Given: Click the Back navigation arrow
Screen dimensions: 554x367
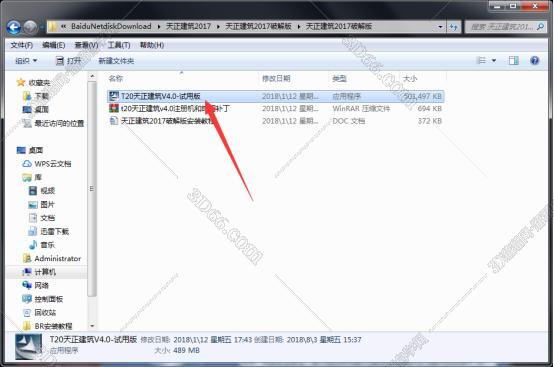Looking at the screenshot, I should tap(14, 27).
